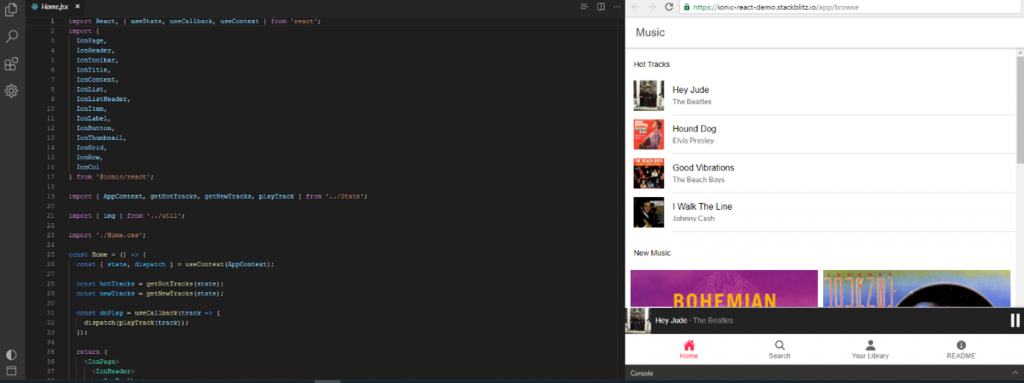Toggle the light/dark theme icon
1024x383 pixels.
pos(11,355)
